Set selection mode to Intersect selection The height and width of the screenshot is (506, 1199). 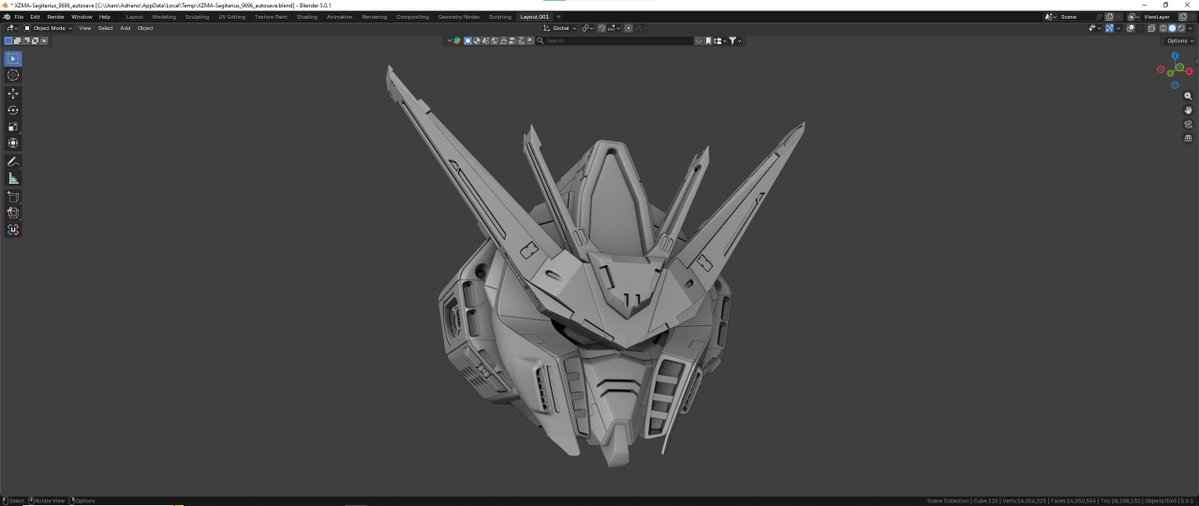(44, 41)
